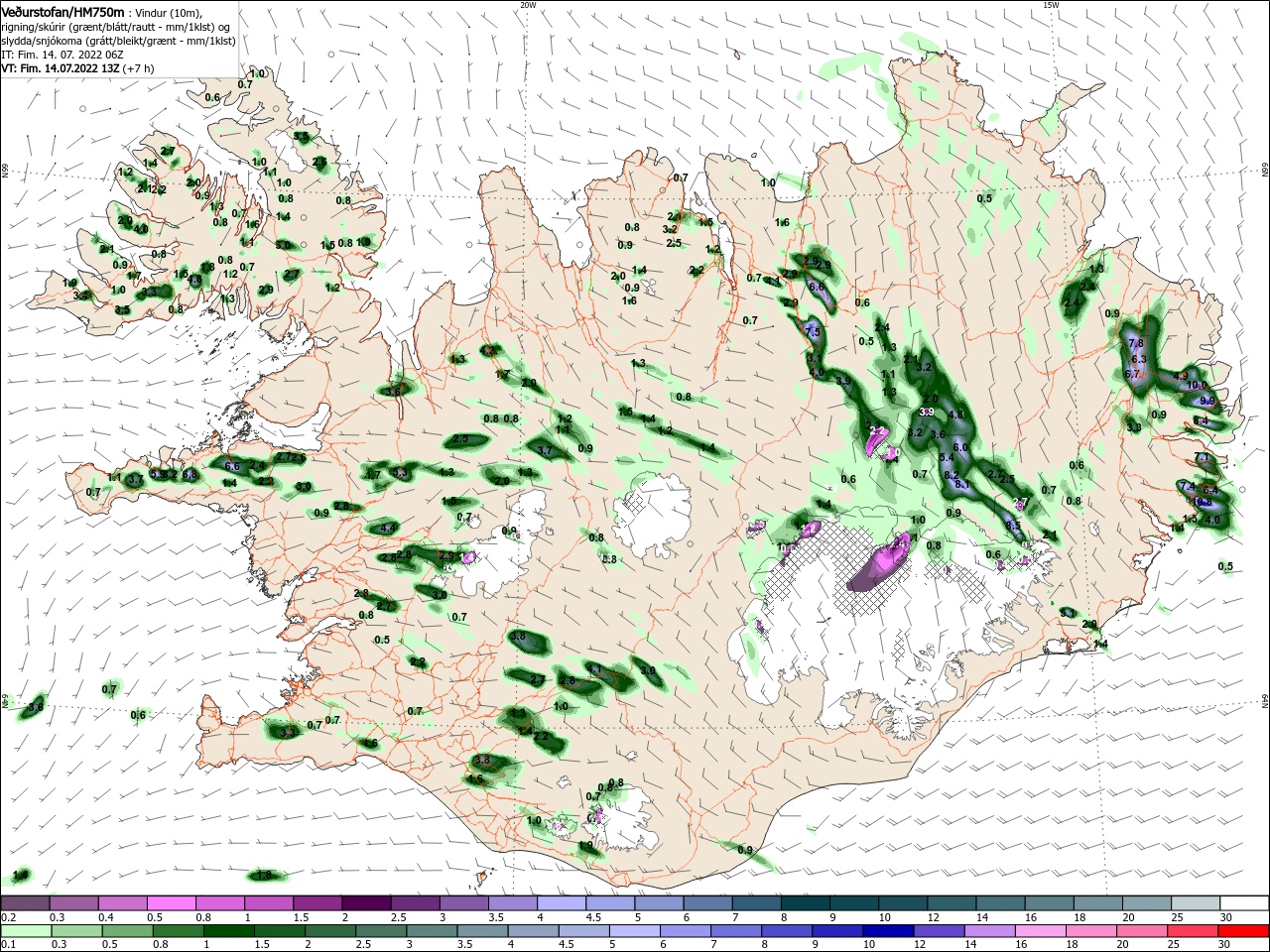Viewport: 1270px width, 952px height.
Task: Pick the light pink swatch between 16 and 18 in the lower legend
Action: [1042, 931]
